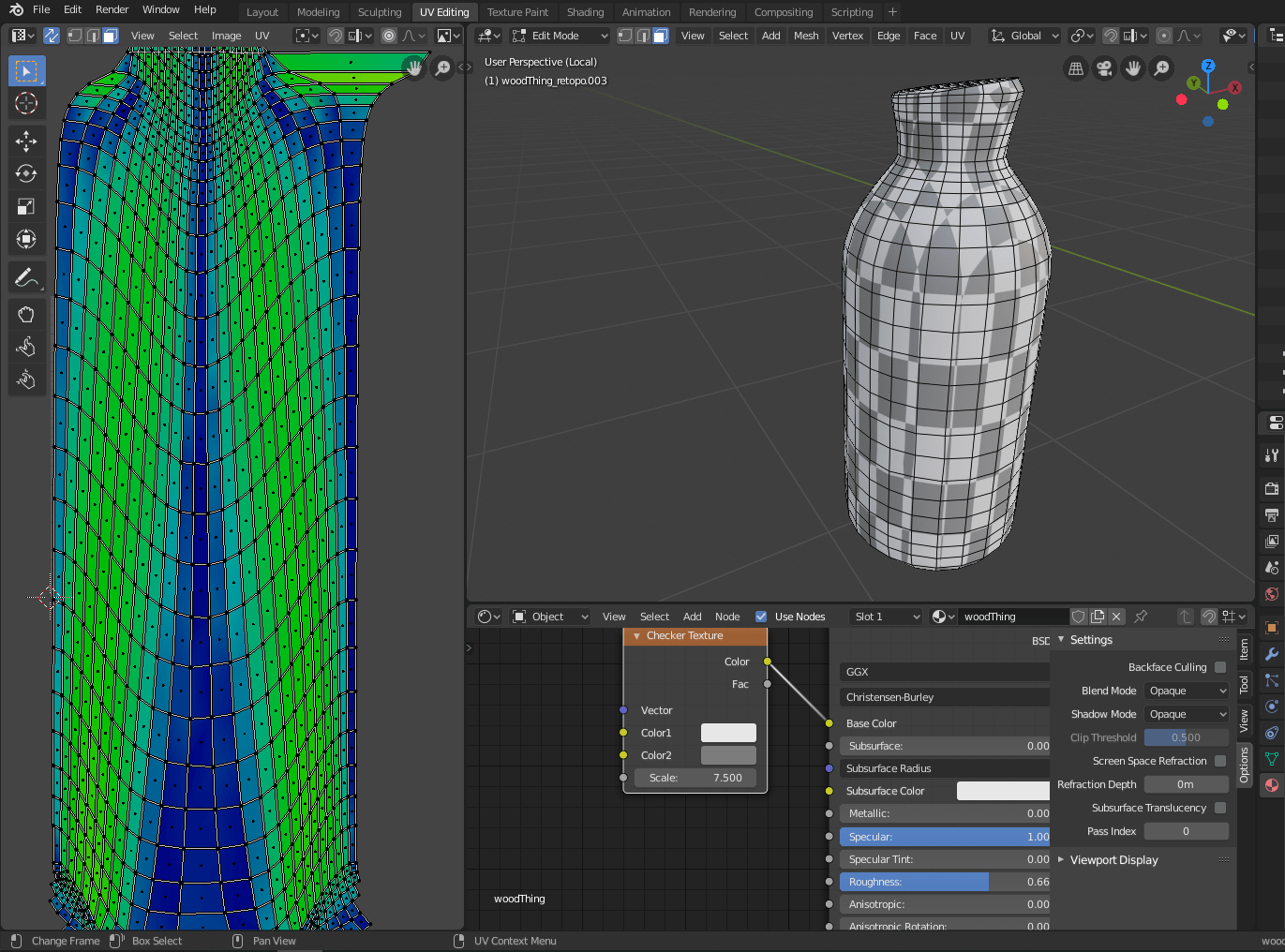The image size is (1285, 952).
Task: Select vertex mode via the Vertex menu
Action: pyautogui.click(x=847, y=36)
